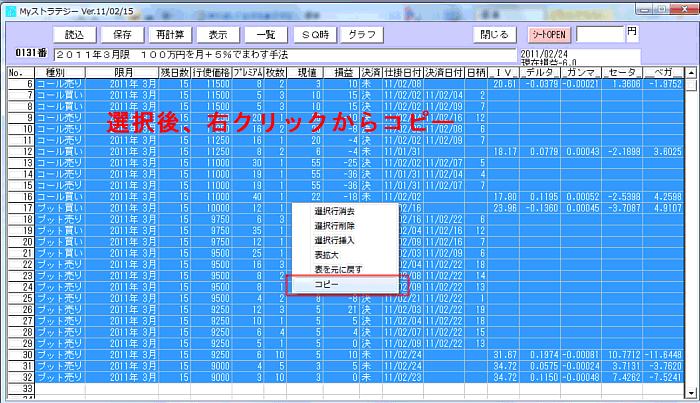
Task: Click the 限月 column header
Action: tap(122, 73)
